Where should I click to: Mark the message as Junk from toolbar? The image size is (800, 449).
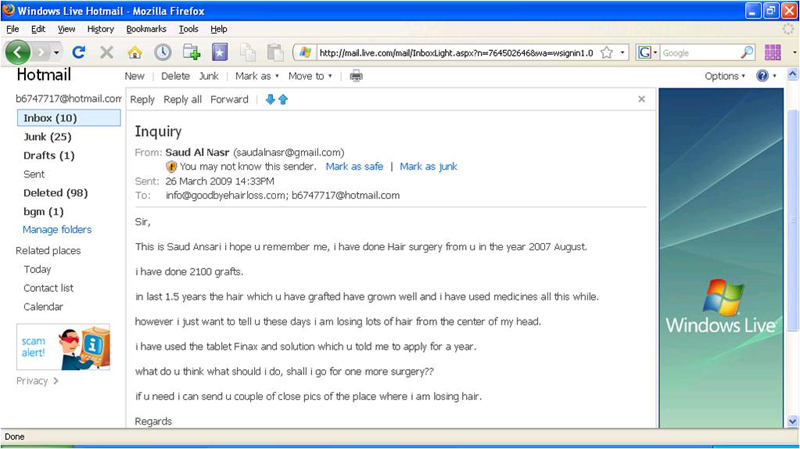209,76
